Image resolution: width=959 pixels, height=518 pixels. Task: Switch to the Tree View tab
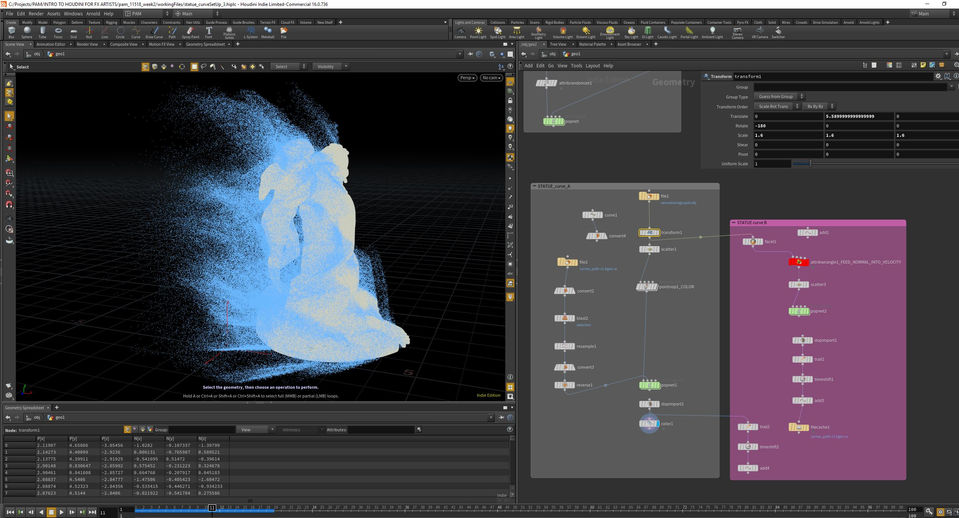[x=558, y=44]
